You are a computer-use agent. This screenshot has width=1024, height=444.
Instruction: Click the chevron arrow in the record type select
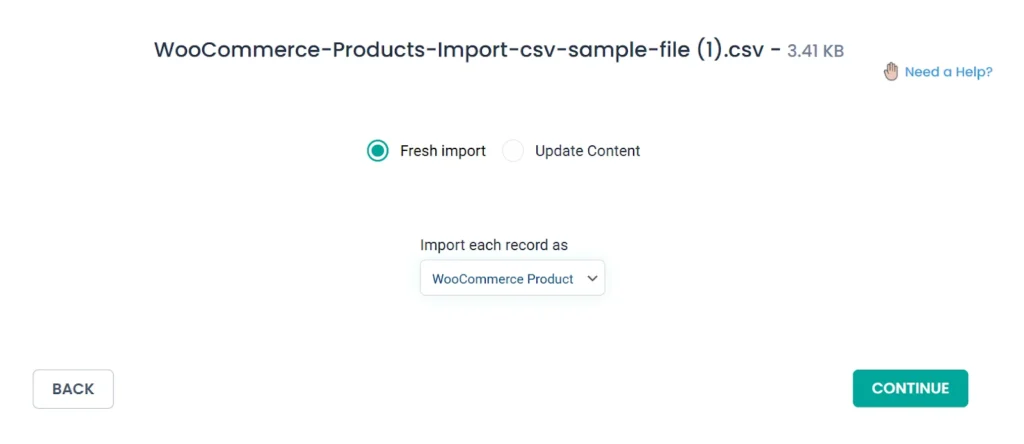pyautogui.click(x=592, y=279)
